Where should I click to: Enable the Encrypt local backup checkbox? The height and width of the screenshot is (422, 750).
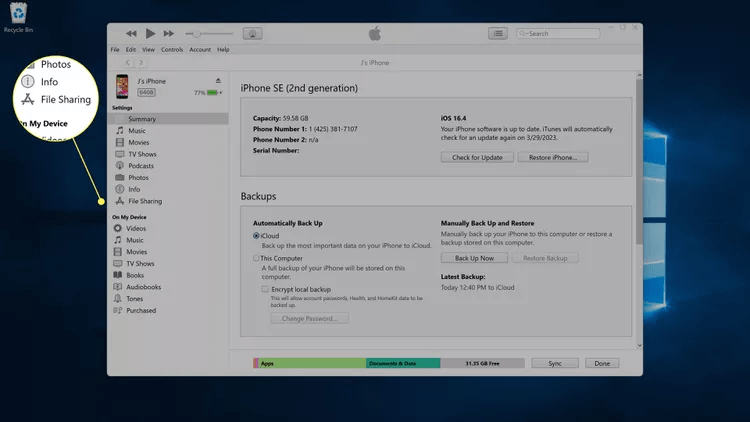[x=265, y=289]
